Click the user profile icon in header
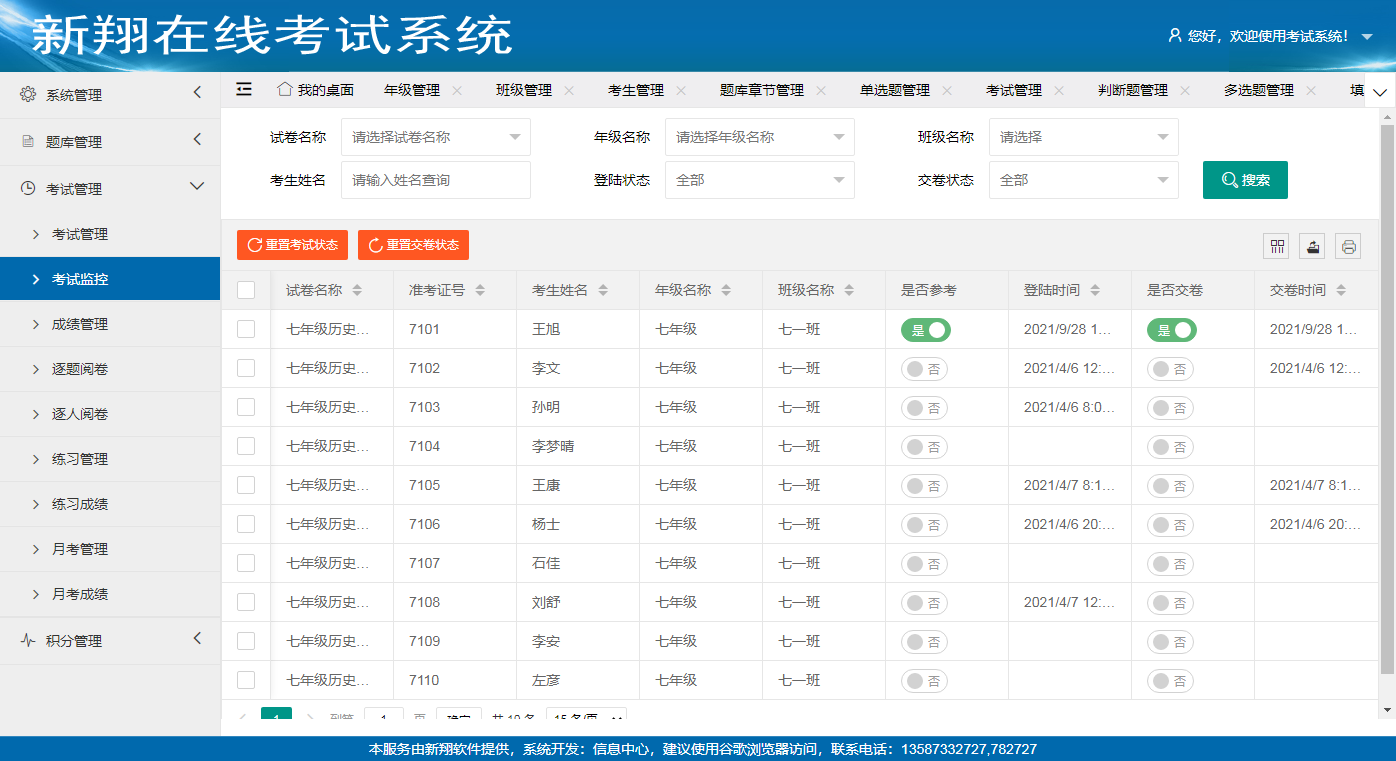Viewport: 1396px width, 761px height. click(1175, 36)
